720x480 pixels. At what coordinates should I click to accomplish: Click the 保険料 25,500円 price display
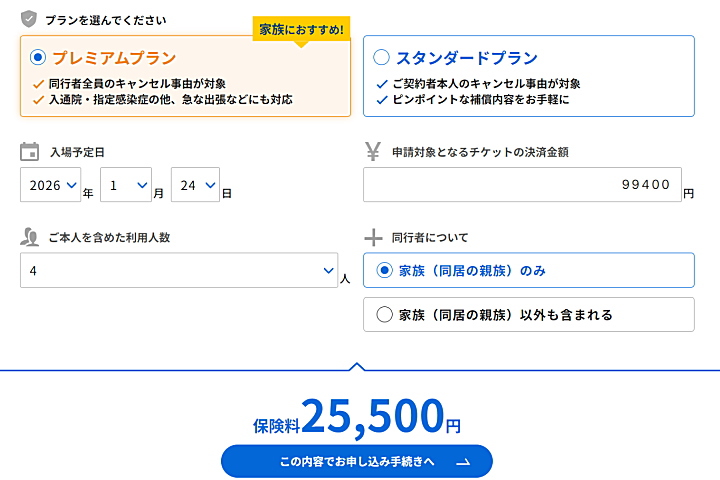click(357, 417)
